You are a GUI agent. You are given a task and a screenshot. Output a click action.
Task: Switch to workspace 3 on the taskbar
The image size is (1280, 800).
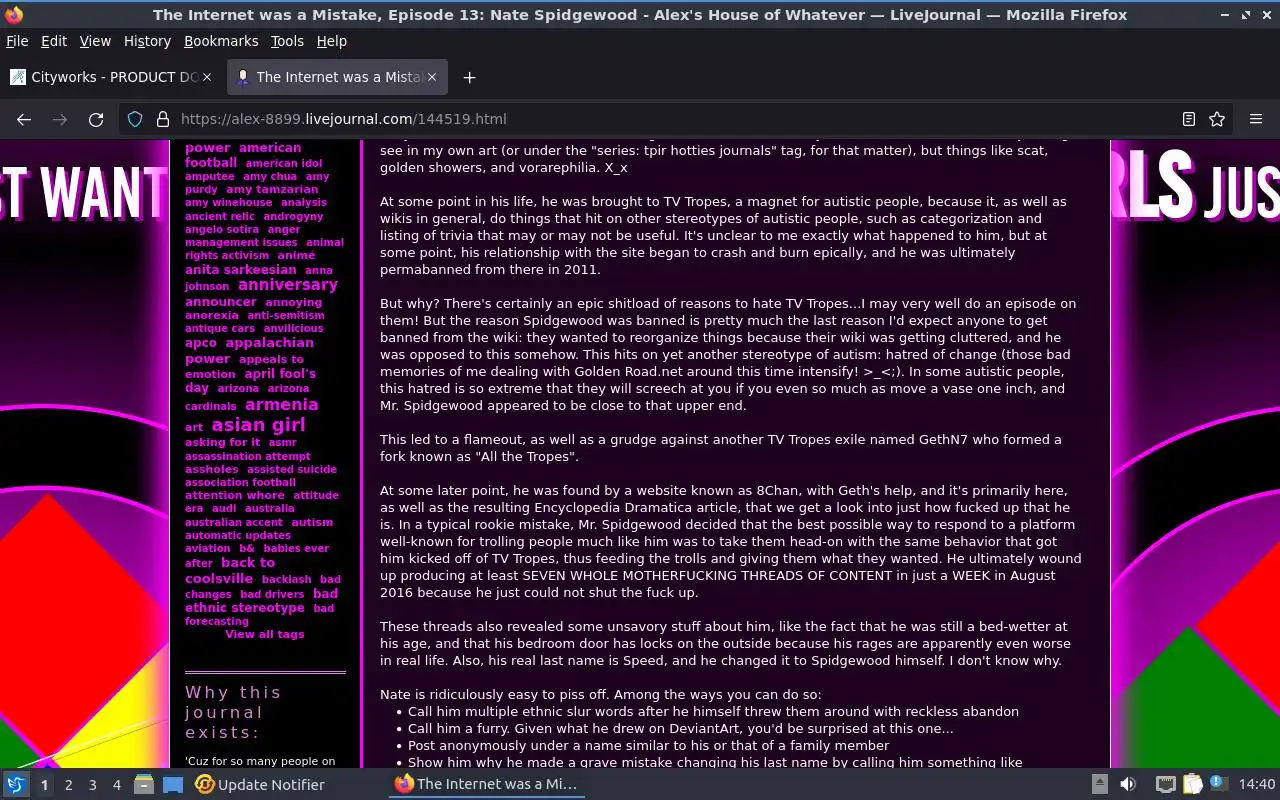point(92,785)
